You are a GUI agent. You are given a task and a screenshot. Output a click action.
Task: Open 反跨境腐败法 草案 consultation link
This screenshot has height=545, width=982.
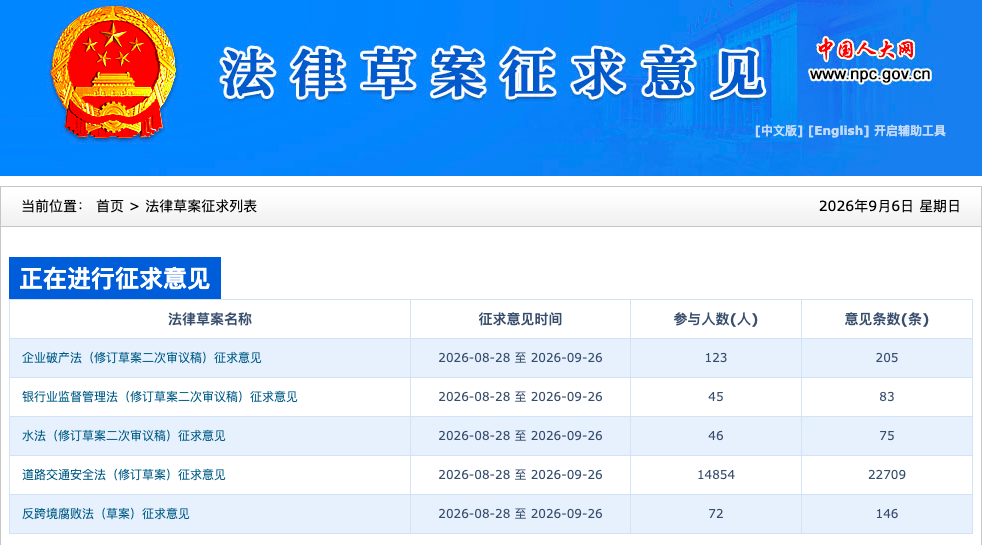point(105,513)
